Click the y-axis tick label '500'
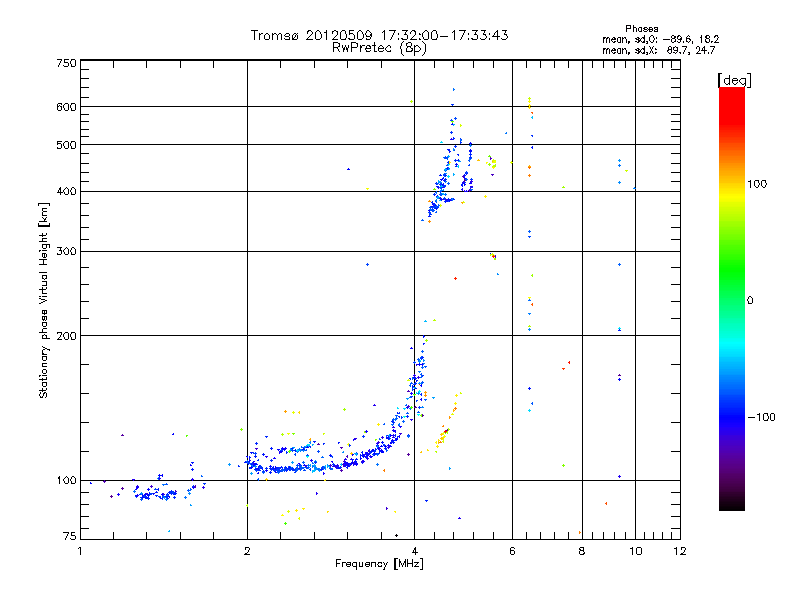This screenshot has width=800, height=600. (x=67, y=145)
